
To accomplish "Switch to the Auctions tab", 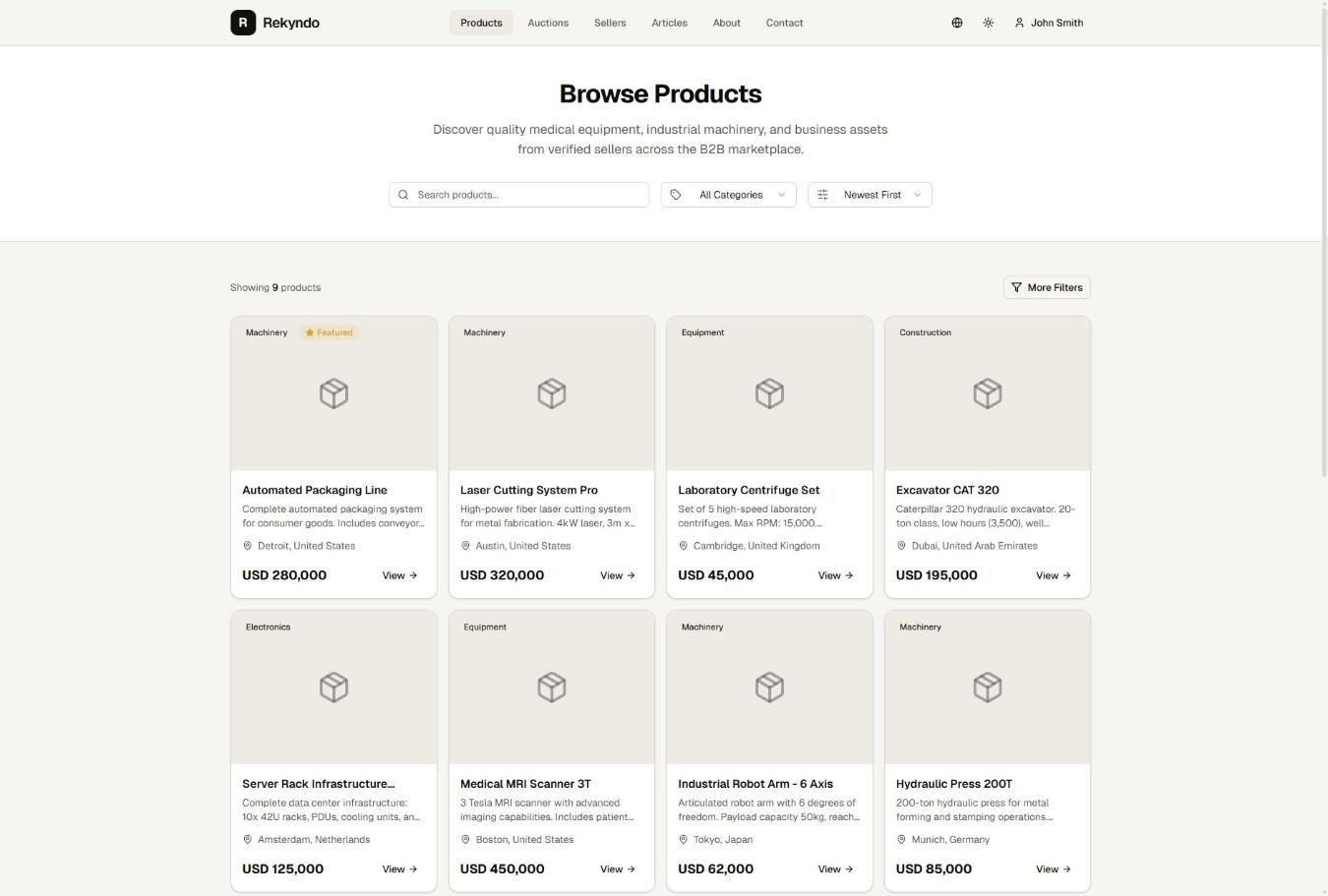I will [x=548, y=22].
